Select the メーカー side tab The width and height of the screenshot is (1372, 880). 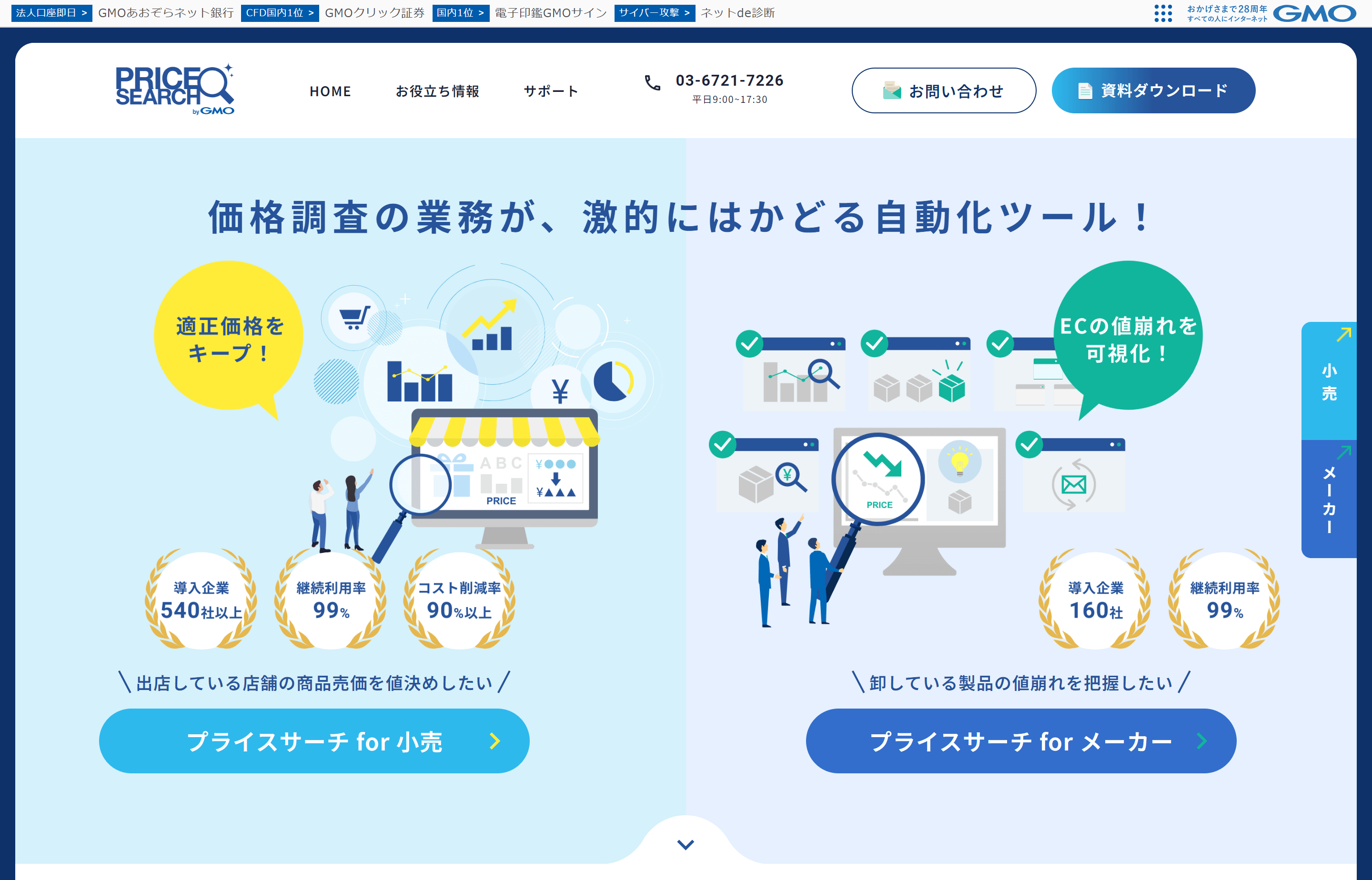(x=1329, y=499)
